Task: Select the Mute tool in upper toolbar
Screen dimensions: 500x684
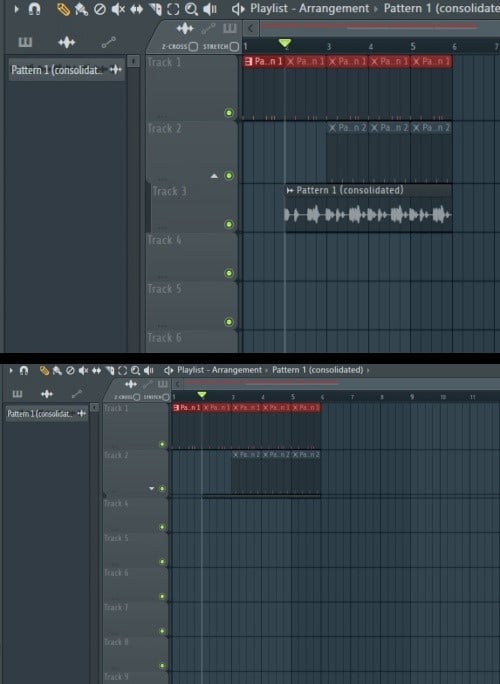Action: tap(118, 9)
